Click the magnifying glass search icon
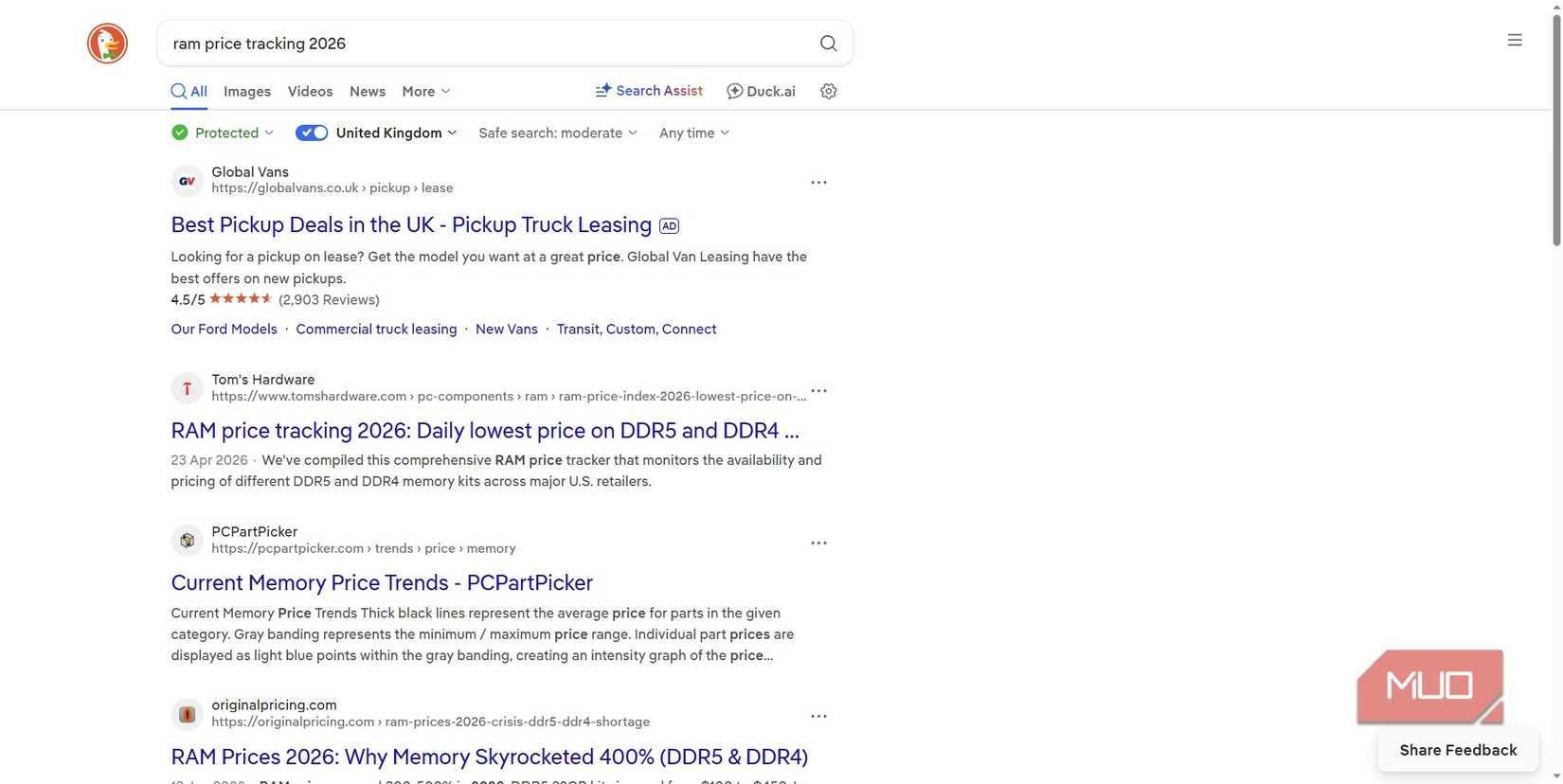This screenshot has width=1563, height=784. point(828,44)
